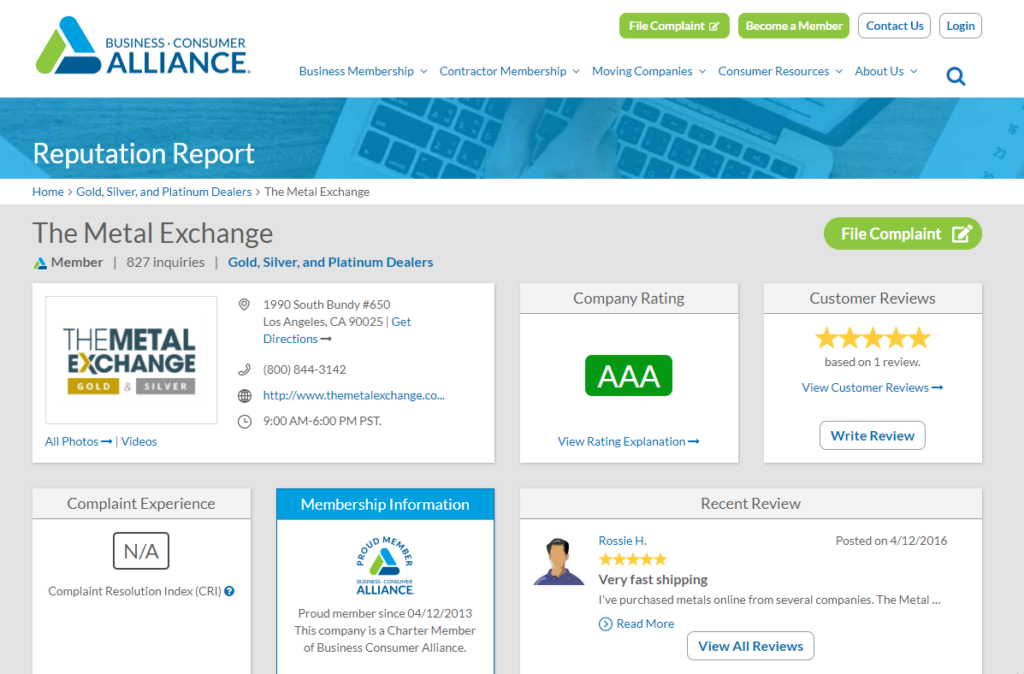Open the themetalexchange website link

353,396
